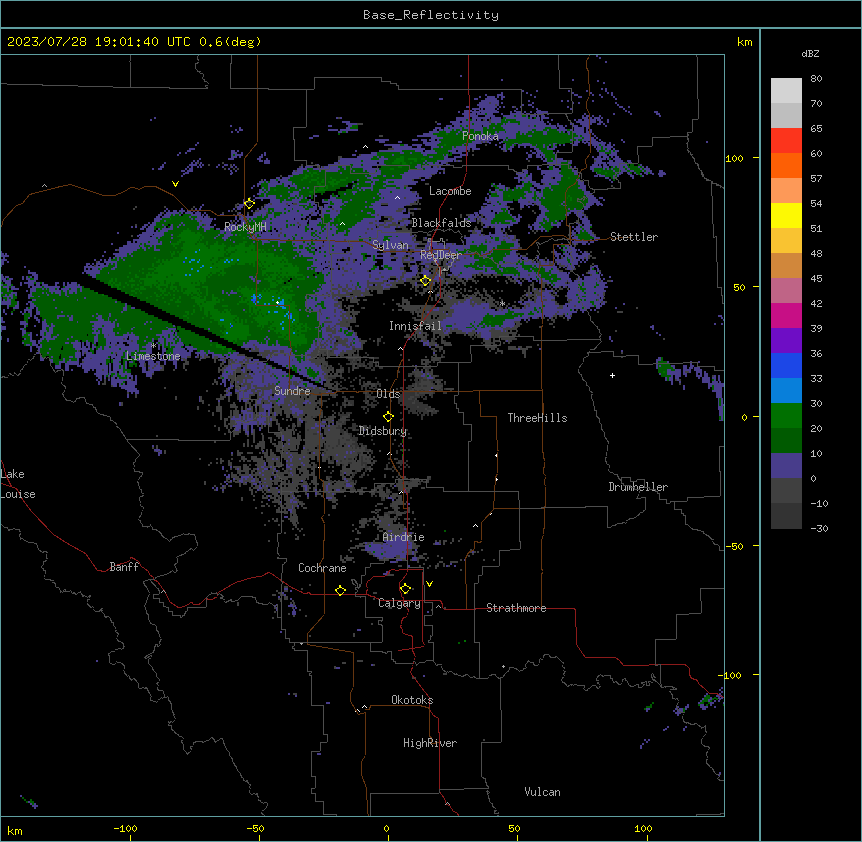
Task: Pick the red 60-65 dBZ legend swatch
Action: [786, 140]
